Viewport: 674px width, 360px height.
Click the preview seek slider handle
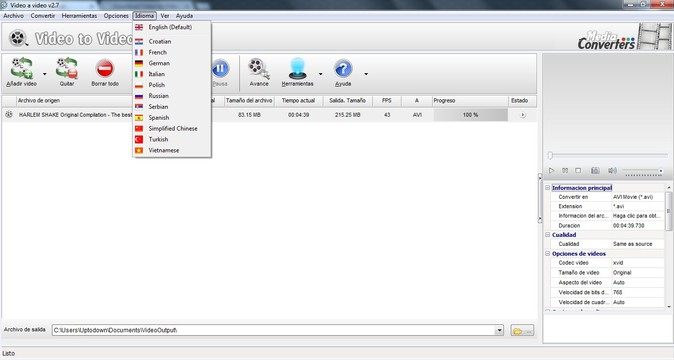550,156
